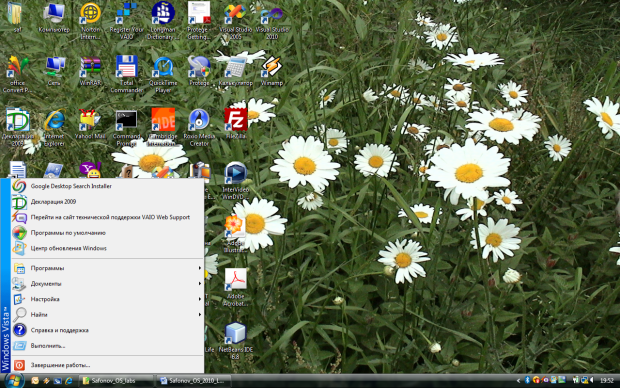Open Winamp desktop shortcut
The image size is (620, 388).
(x=272, y=70)
